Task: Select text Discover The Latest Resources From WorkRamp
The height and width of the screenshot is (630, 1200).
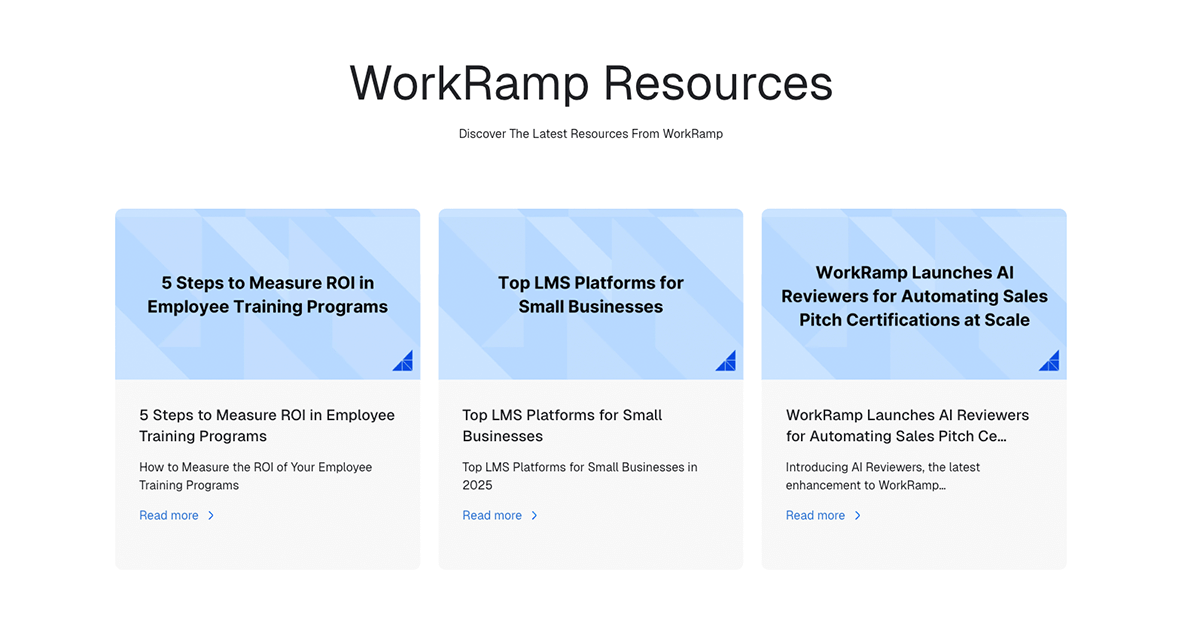Action: click(591, 134)
